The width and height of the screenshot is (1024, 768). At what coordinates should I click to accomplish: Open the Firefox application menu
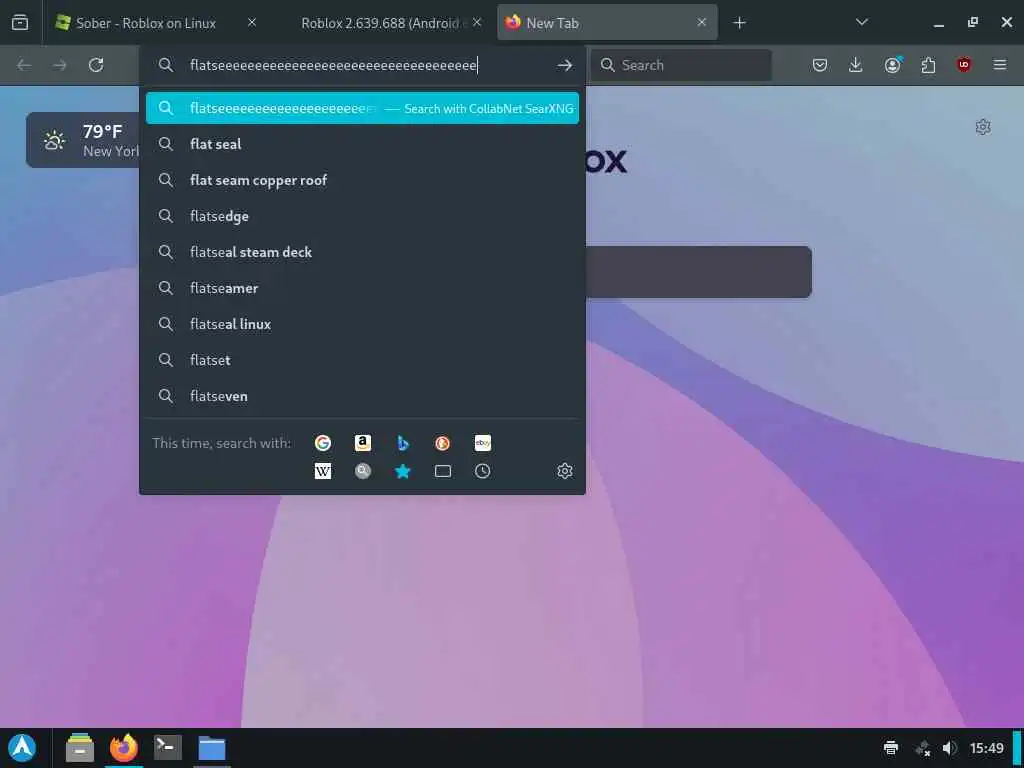coord(1000,65)
